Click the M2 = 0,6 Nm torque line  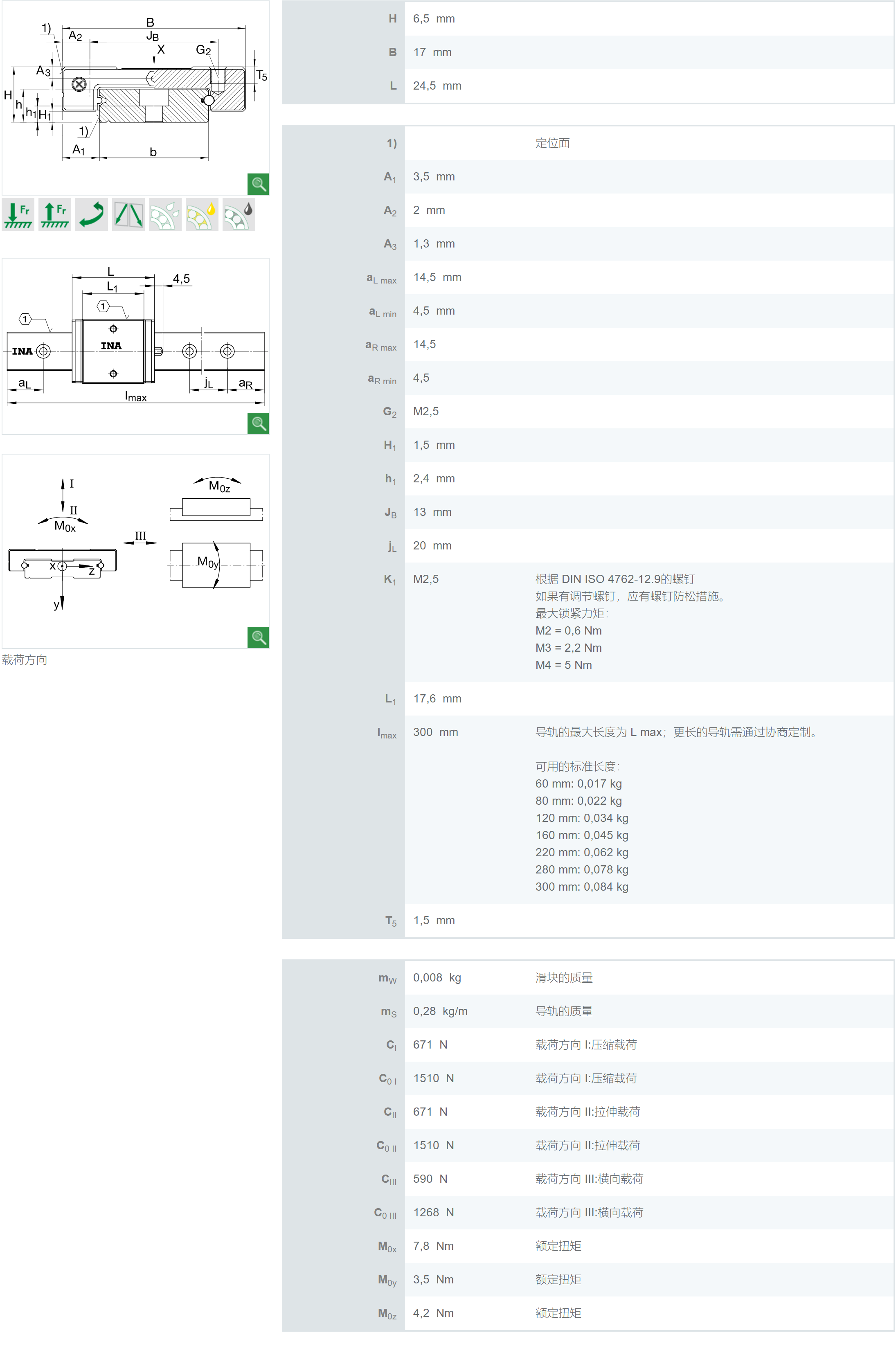569,630
